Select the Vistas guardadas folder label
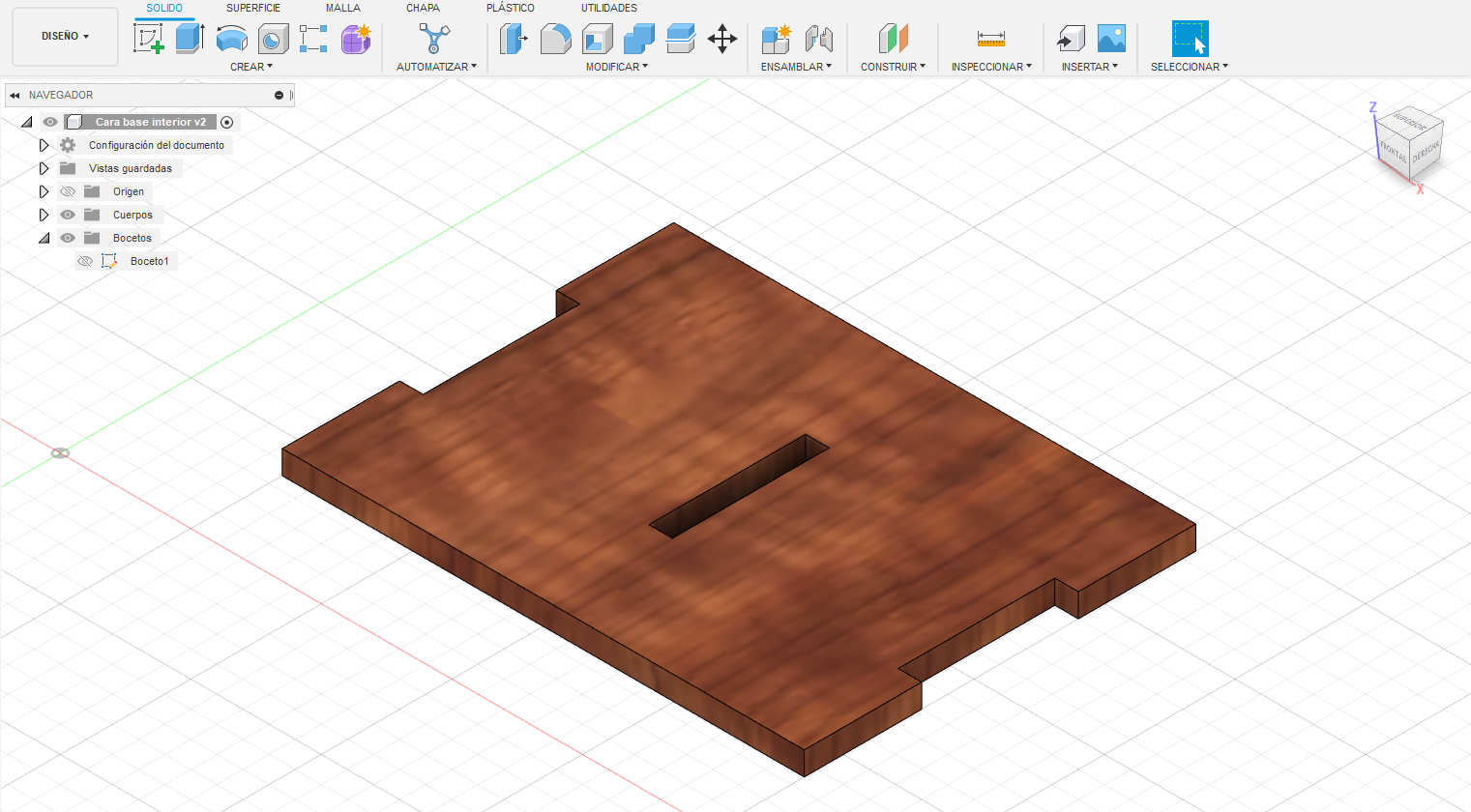This screenshot has height=812, width=1471. pos(131,168)
